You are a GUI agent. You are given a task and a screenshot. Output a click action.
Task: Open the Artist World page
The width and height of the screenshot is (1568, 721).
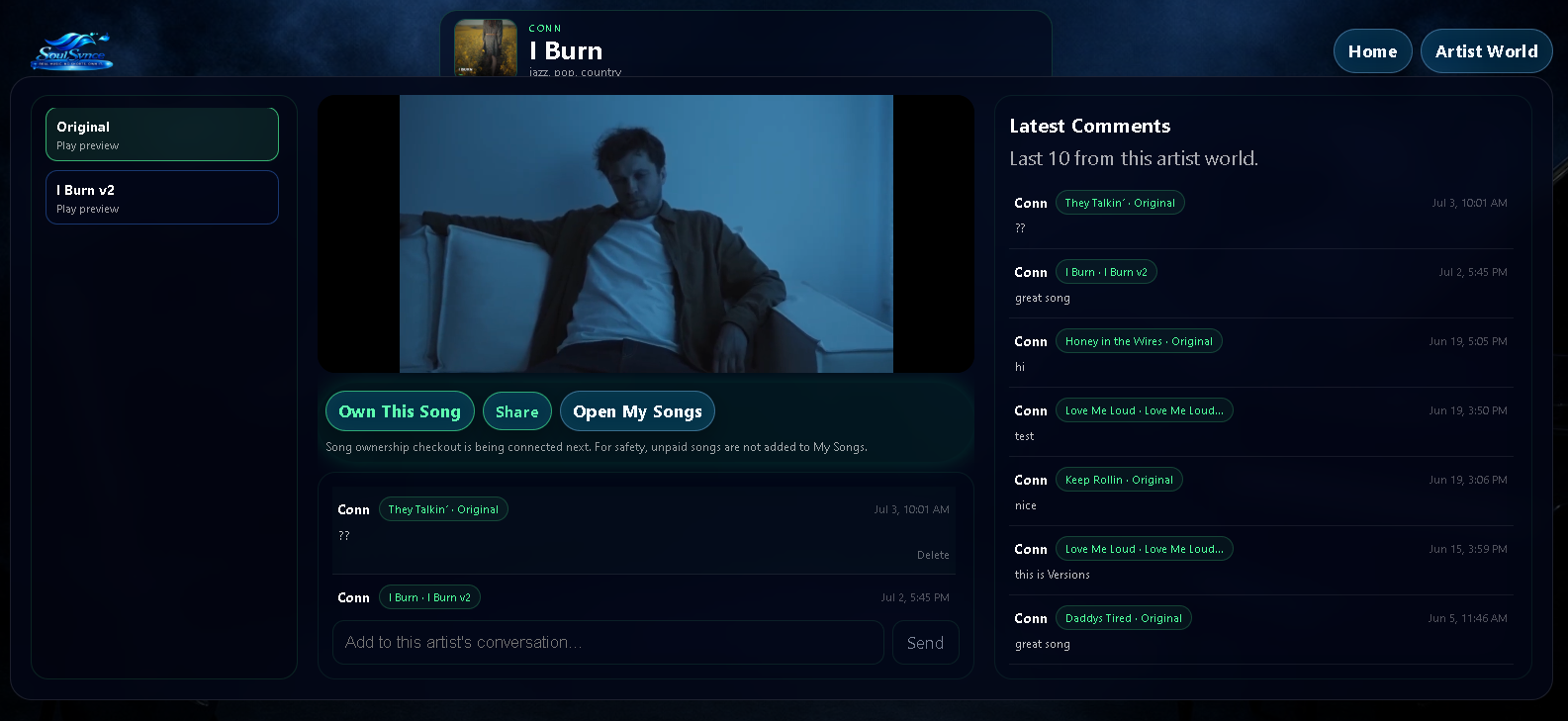(x=1486, y=51)
